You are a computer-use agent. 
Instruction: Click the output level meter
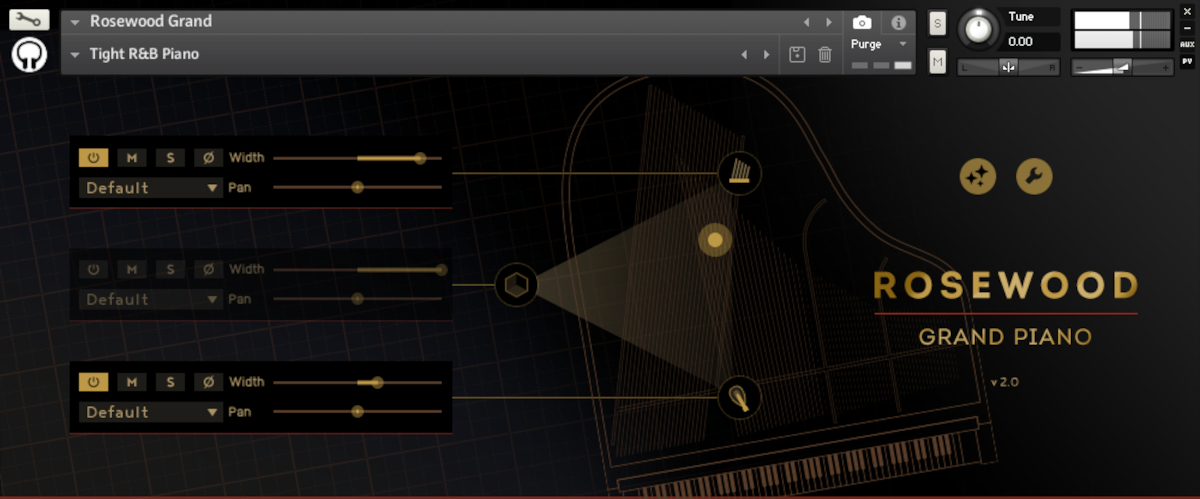point(1122,30)
